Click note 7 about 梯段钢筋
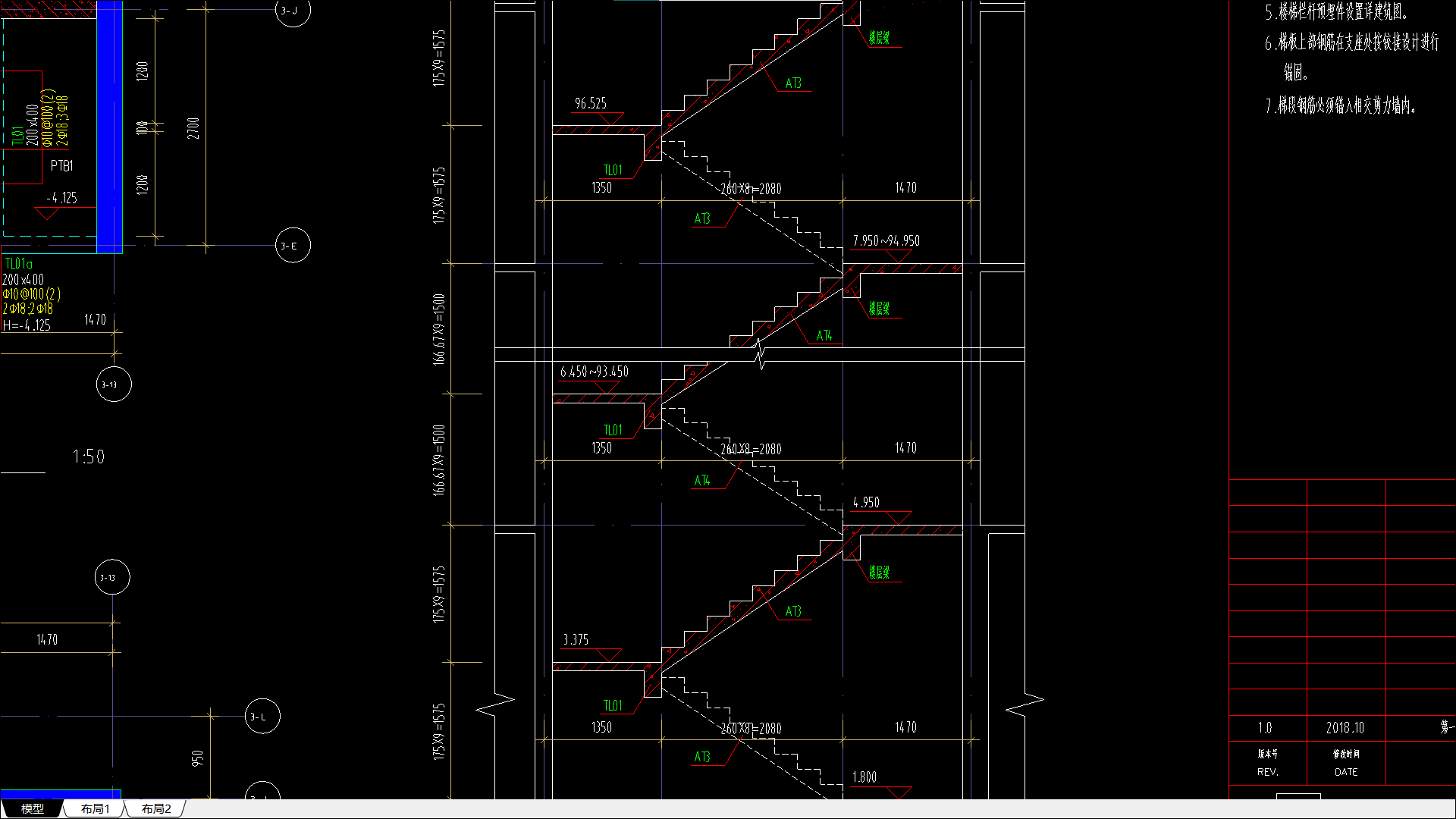 pyautogui.click(x=1340, y=105)
